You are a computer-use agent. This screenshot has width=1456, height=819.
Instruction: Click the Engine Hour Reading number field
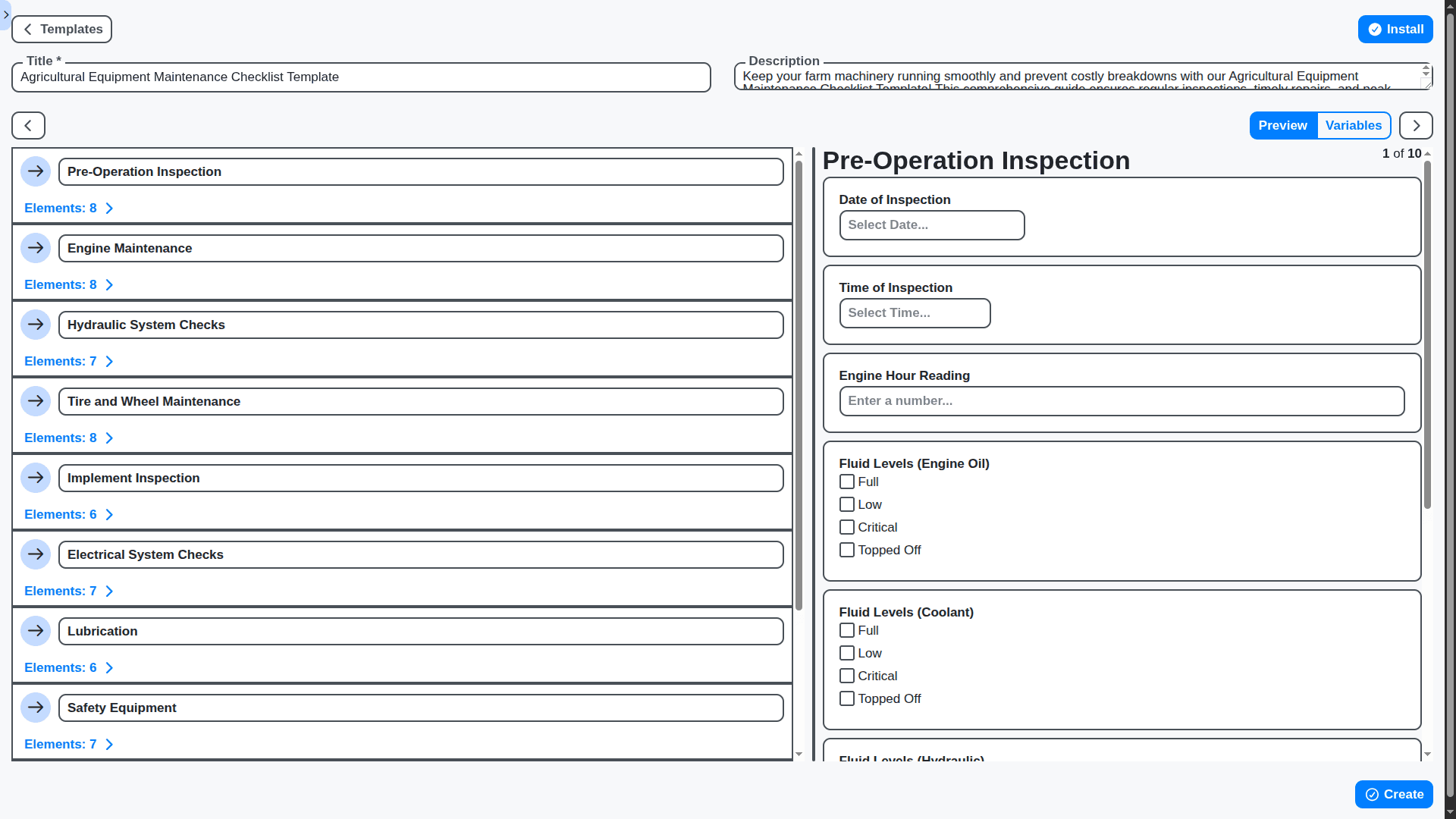pyautogui.click(x=1121, y=401)
